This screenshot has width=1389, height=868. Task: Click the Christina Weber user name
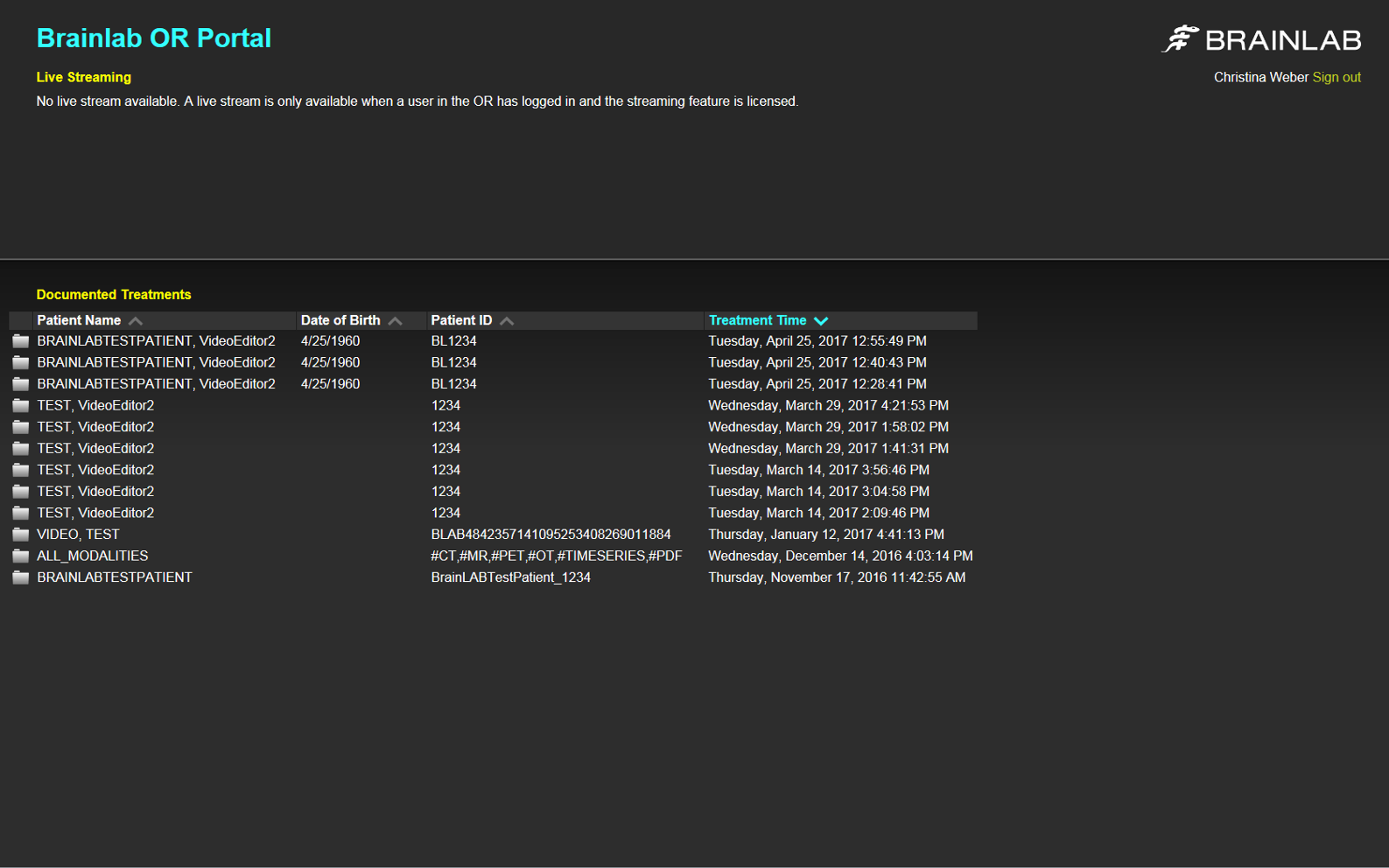coord(1261,77)
